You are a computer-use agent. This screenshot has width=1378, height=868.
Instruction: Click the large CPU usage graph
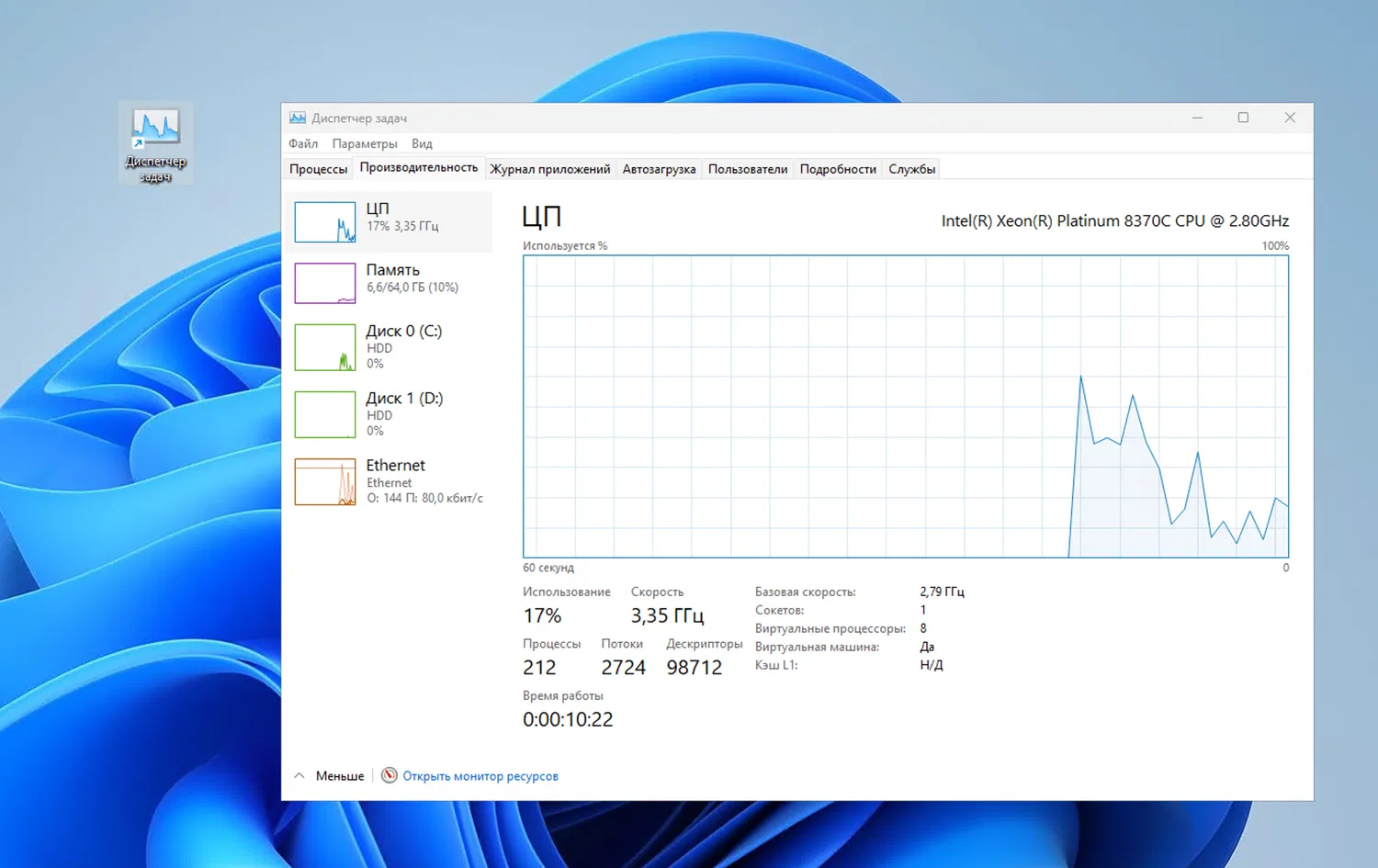906,406
